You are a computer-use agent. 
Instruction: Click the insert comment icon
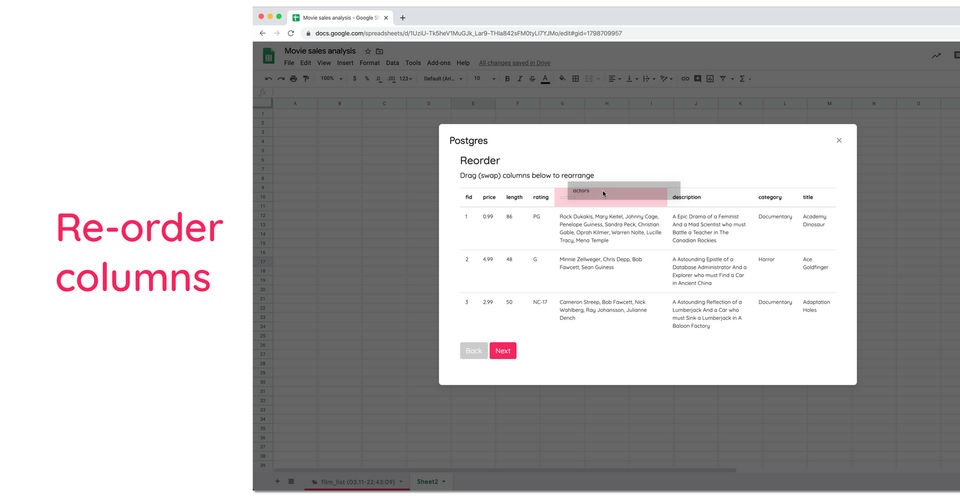pos(697,78)
